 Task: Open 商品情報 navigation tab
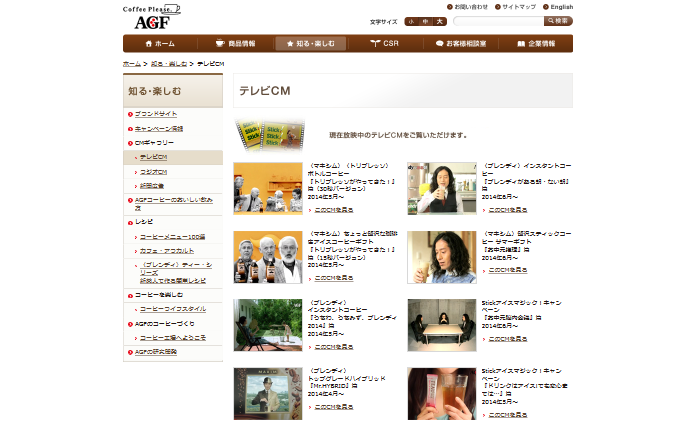235,43
